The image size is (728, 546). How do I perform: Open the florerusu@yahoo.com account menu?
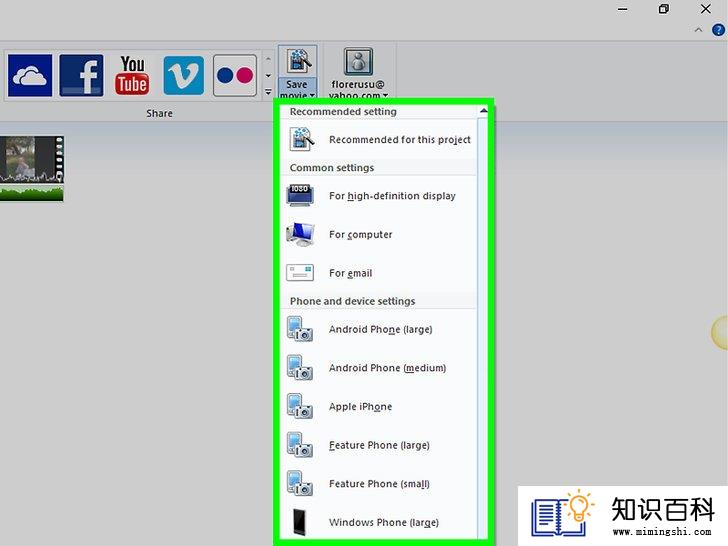pos(358,73)
